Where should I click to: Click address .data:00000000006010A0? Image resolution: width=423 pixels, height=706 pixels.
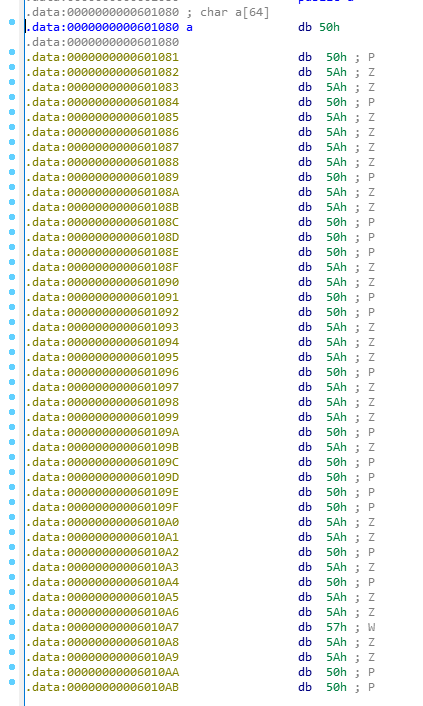[102, 522]
